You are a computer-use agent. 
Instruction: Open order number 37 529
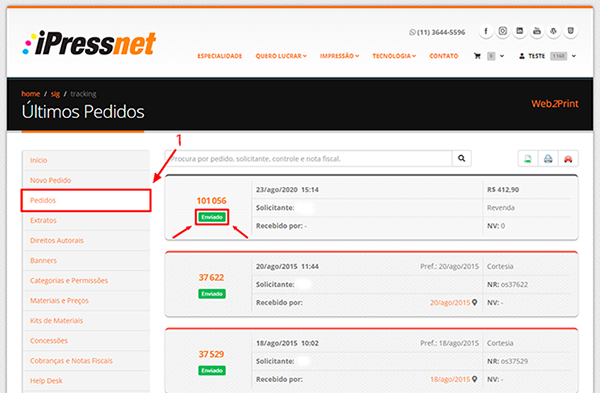(211, 354)
